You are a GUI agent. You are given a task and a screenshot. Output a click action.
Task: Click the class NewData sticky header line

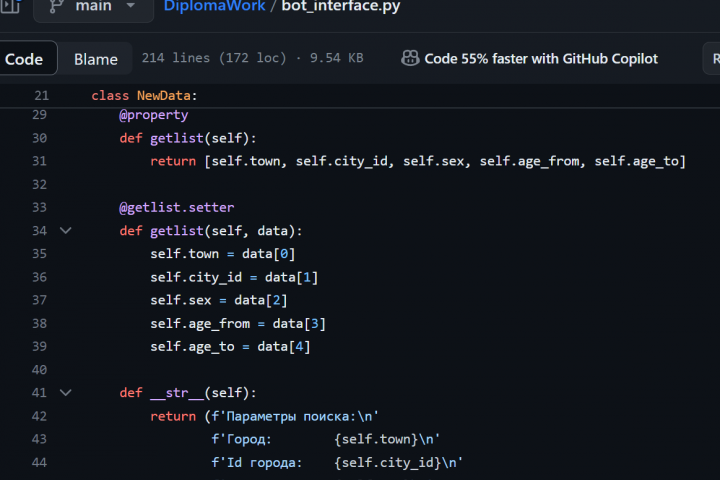click(x=144, y=96)
